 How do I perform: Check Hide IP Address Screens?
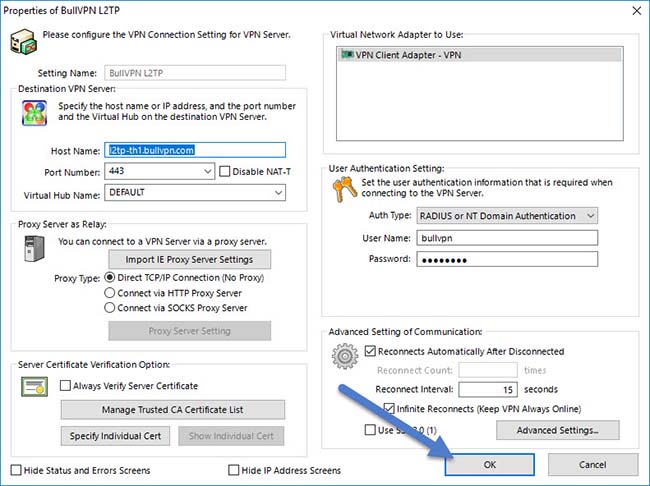click(x=234, y=470)
